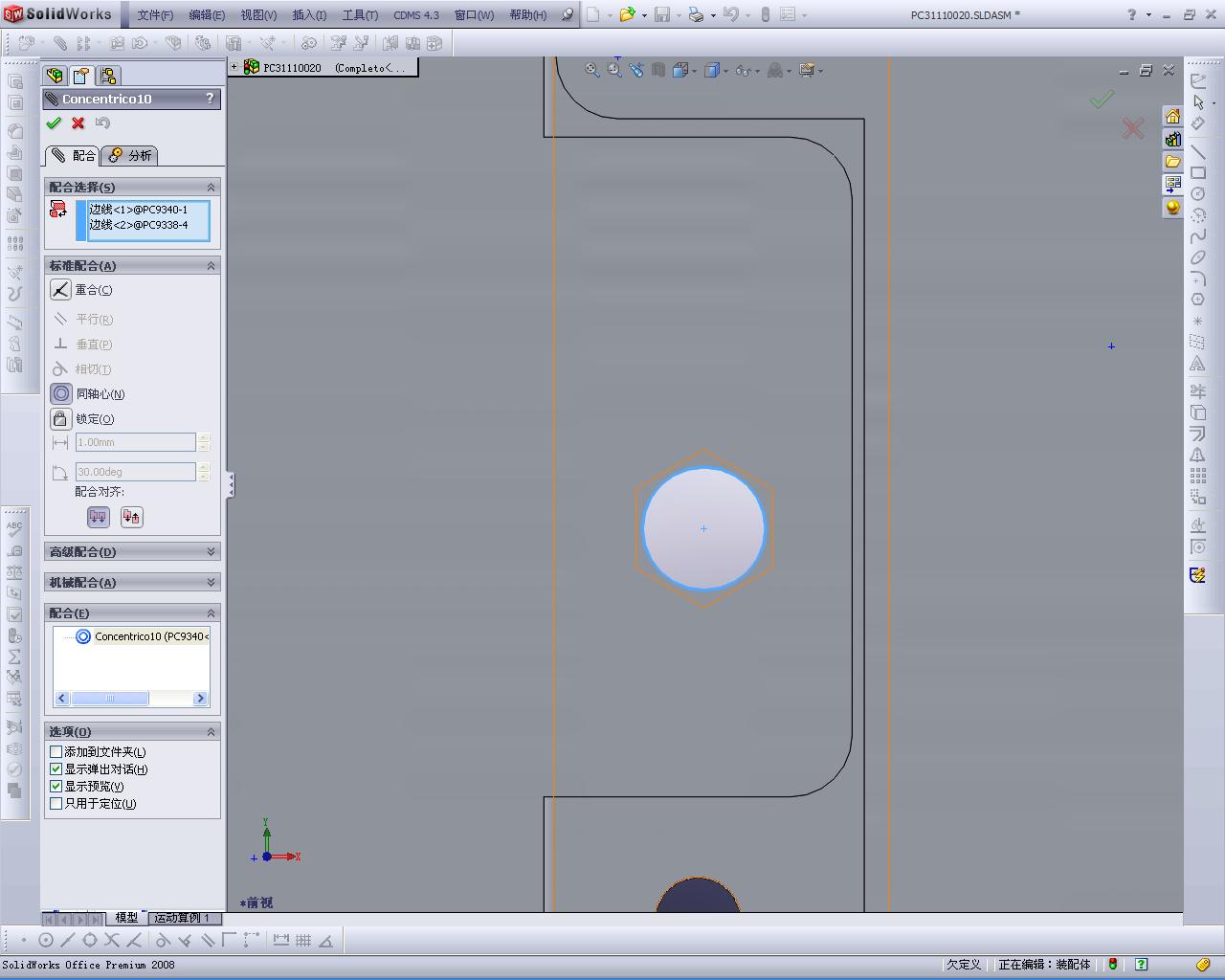This screenshot has height=980, width=1225.
Task: Click the right scroll arrow in the mates list
Action: pos(201,699)
